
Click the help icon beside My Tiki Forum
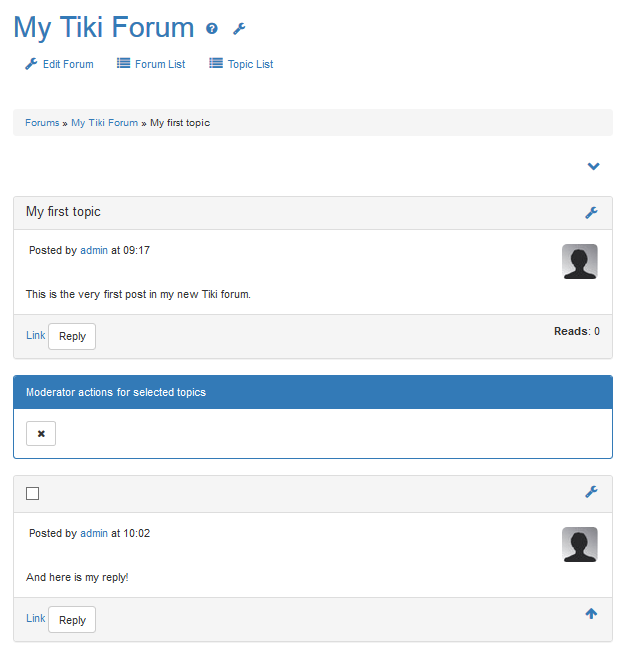click(x=212, y=29)
